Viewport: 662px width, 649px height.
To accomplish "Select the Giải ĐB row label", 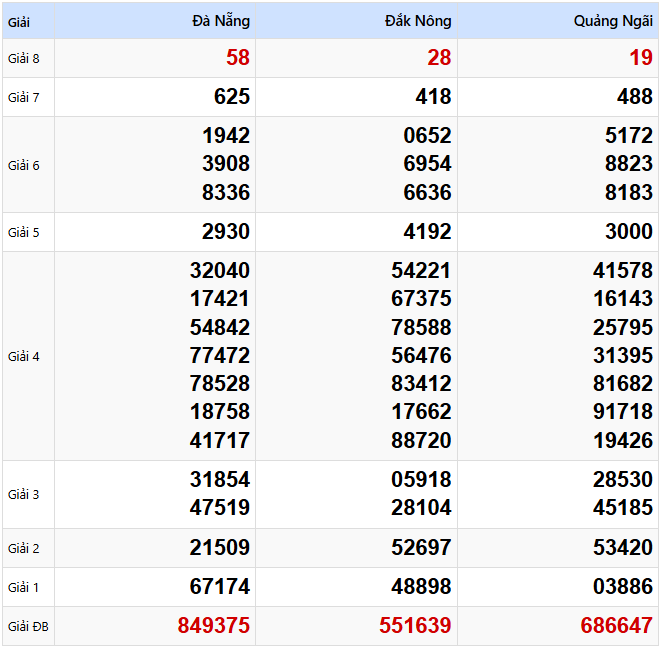I will pos(28,627).
